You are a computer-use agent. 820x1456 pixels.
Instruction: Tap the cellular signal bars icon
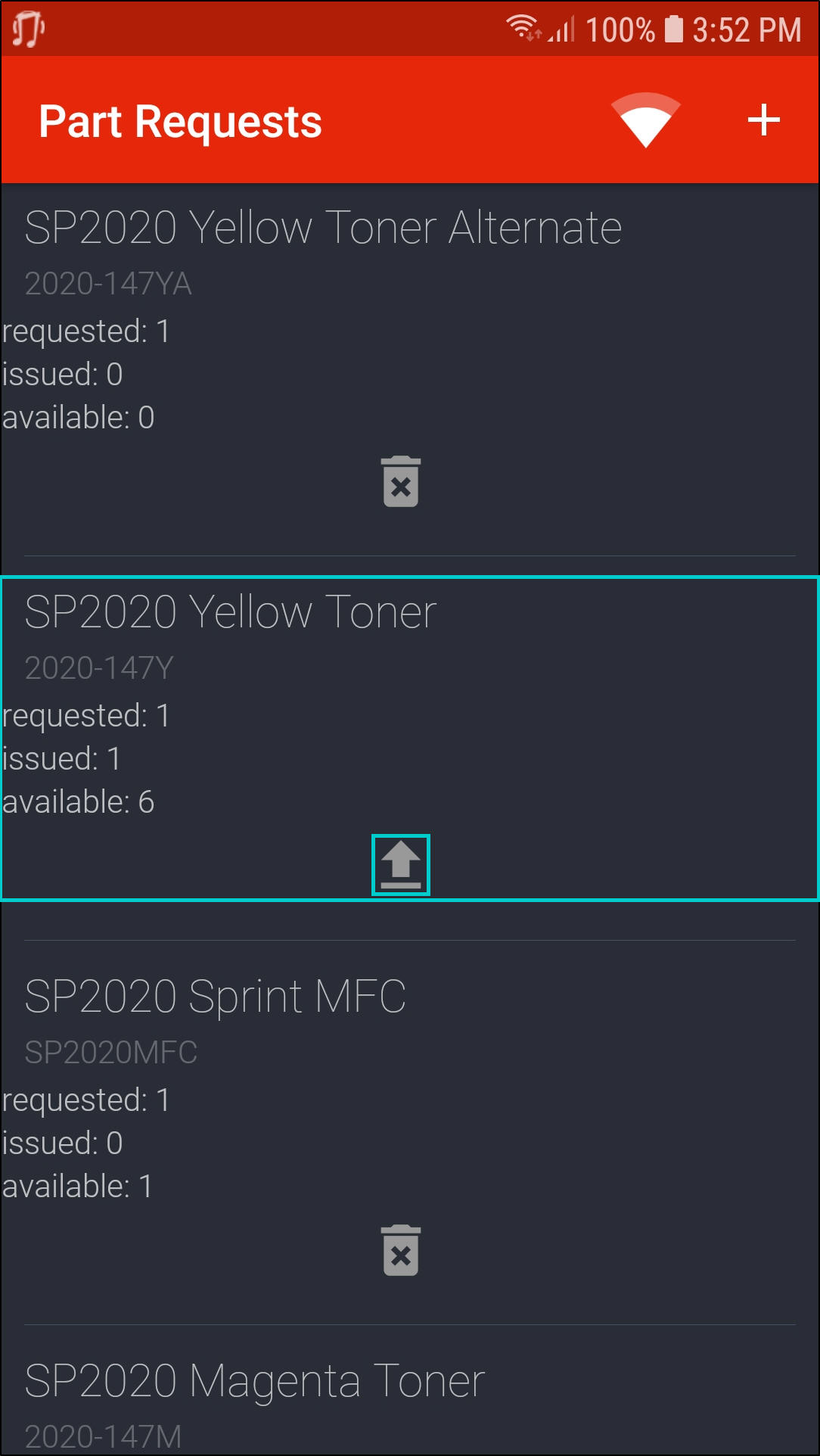click(x=562, y=30)
